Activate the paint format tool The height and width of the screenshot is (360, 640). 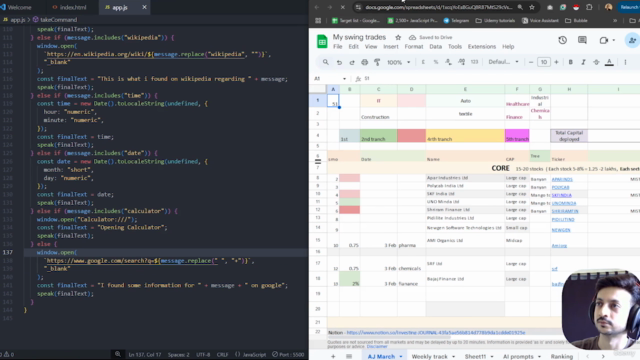click(377, 62)
